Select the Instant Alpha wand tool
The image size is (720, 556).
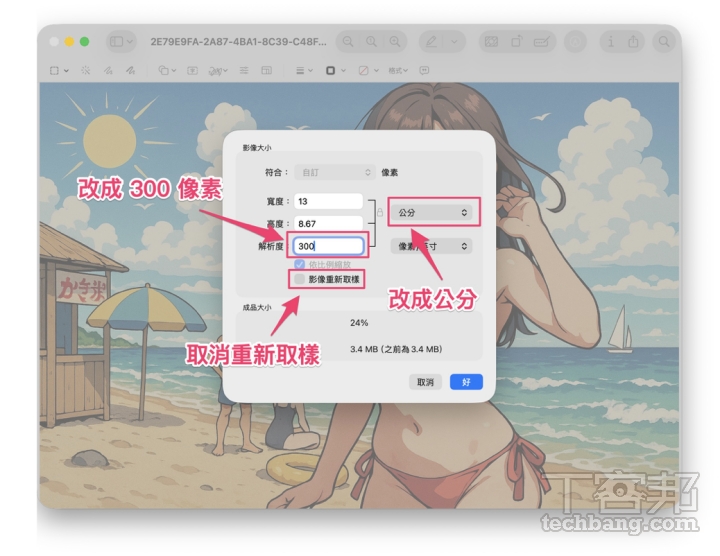(x=85, y=70)
